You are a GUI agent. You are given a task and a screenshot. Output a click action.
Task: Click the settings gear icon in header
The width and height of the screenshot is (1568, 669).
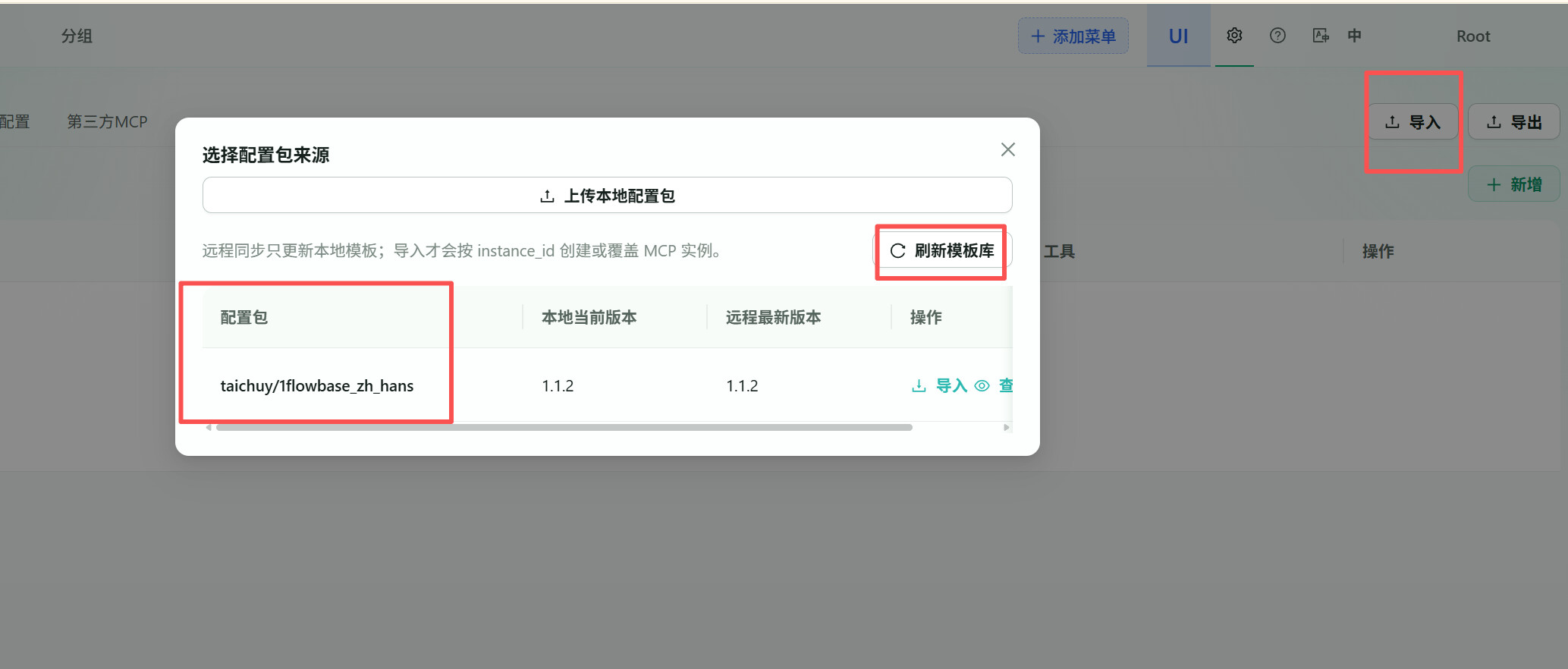pyautogui.click(x=1234, y=36)
